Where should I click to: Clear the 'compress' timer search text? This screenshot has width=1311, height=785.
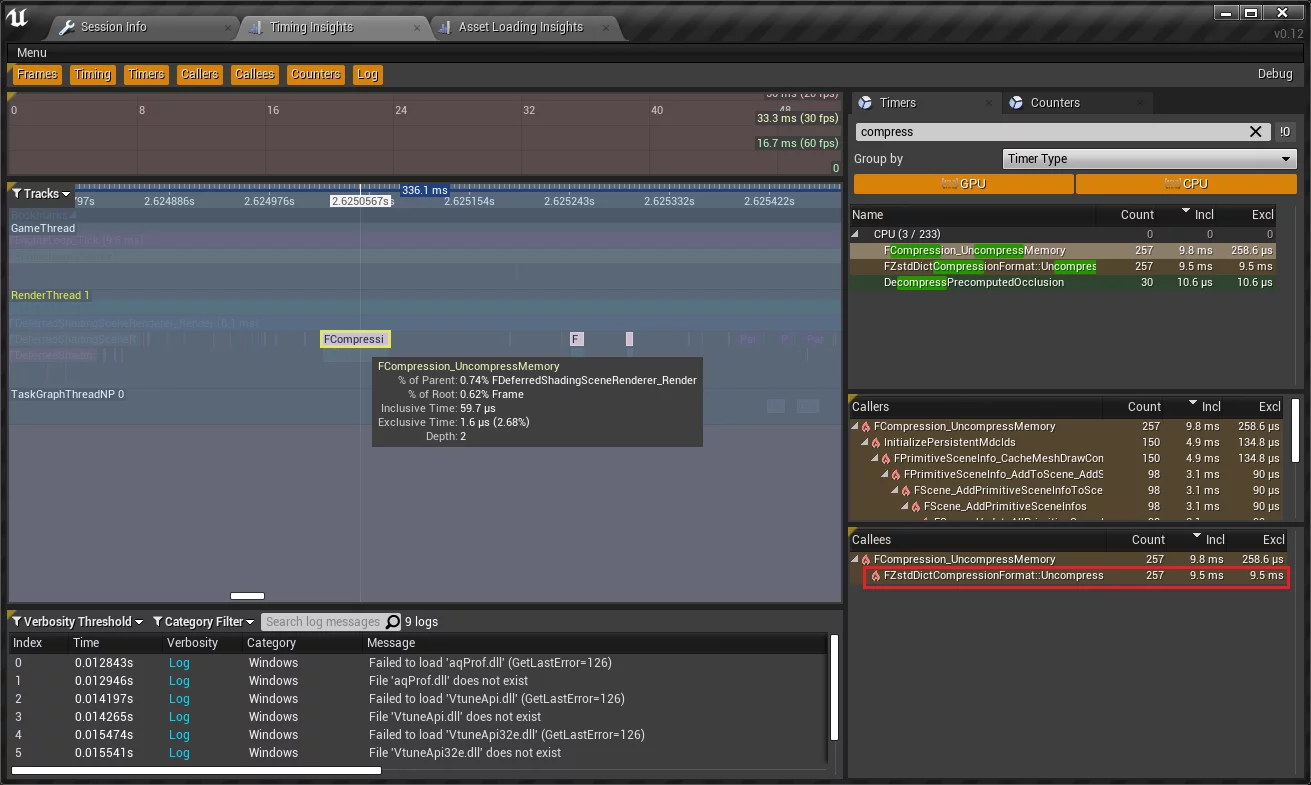pos(1256,132)
